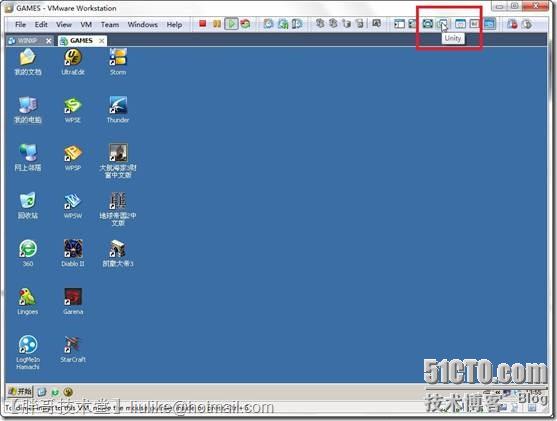Click the Take Snapshot clock toolbar icon
The image size is (557, 421).
coord(268,24)
